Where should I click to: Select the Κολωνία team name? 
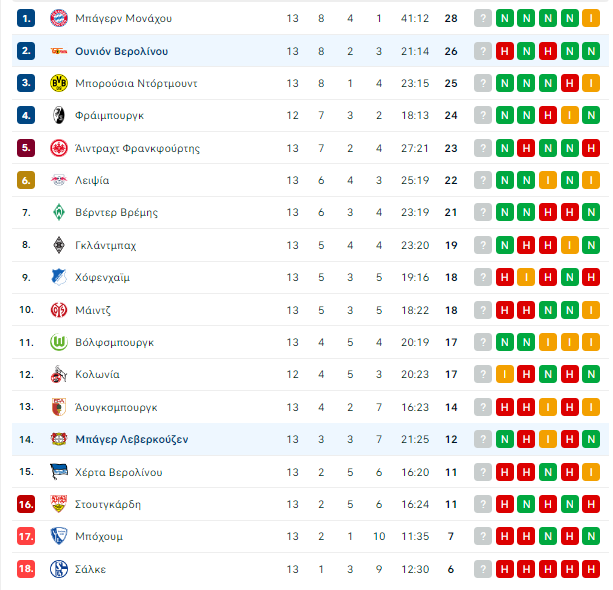97,375
